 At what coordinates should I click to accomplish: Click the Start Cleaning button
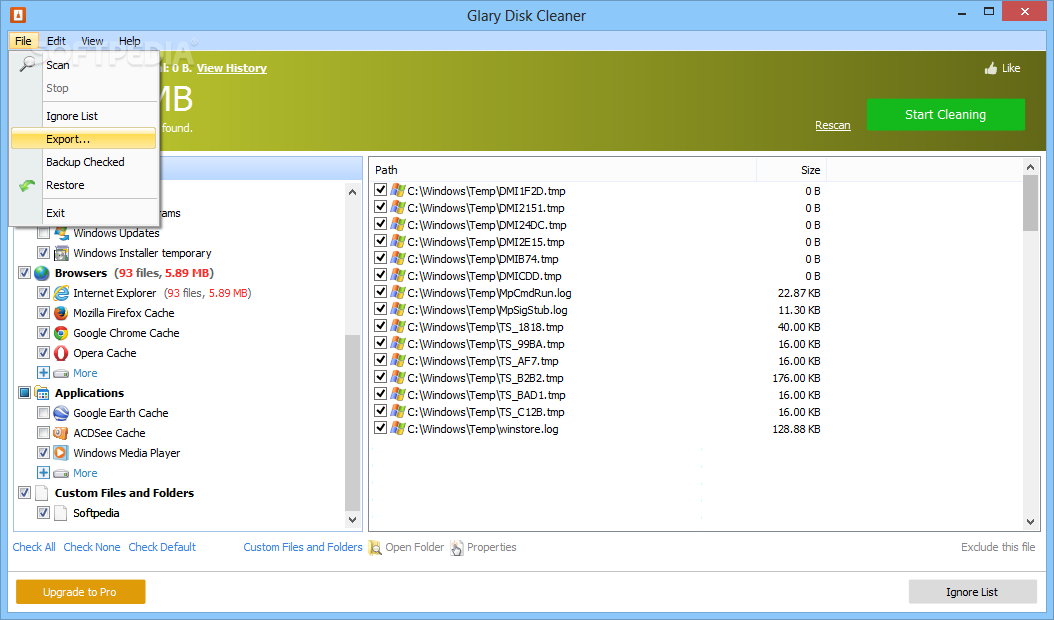(945, 114)
